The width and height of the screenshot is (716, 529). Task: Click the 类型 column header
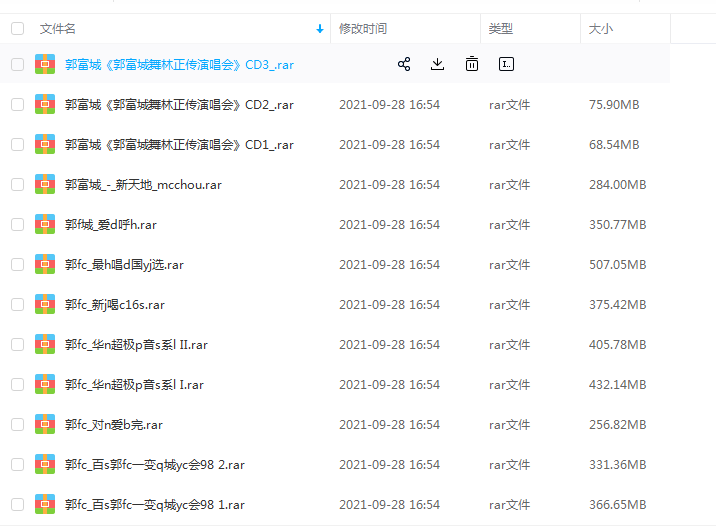[500, 29]
